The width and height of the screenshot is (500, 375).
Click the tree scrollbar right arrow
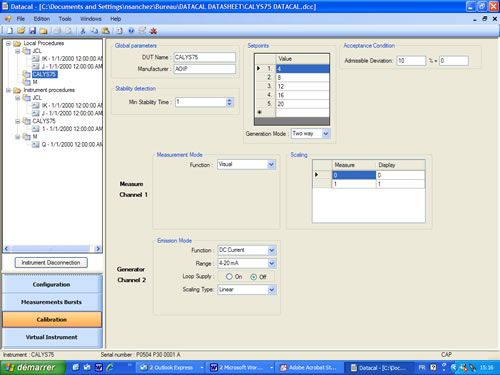[98, 248]
